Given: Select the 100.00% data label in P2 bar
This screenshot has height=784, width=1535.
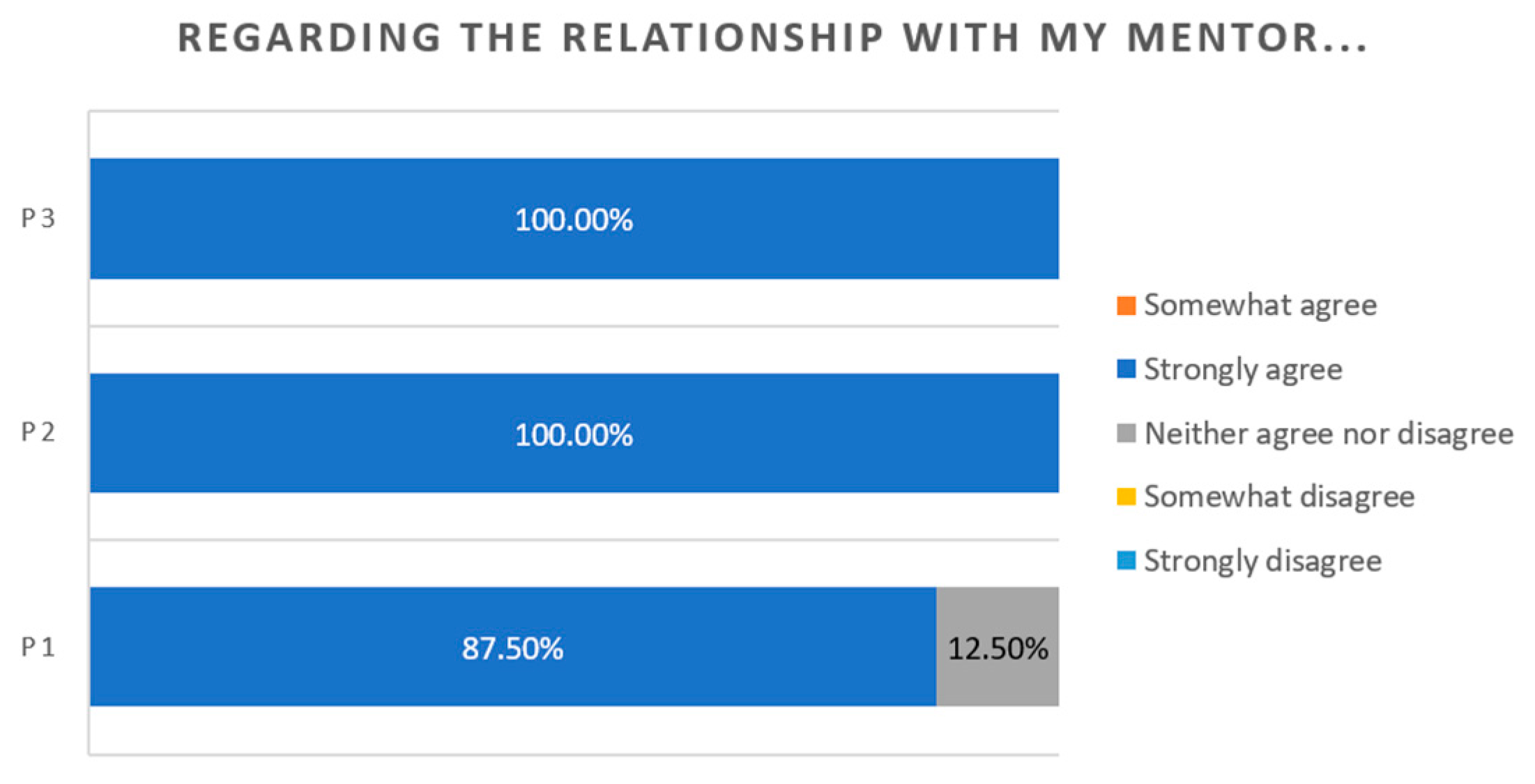Looking at the screenshot, I should pos(574,436).
